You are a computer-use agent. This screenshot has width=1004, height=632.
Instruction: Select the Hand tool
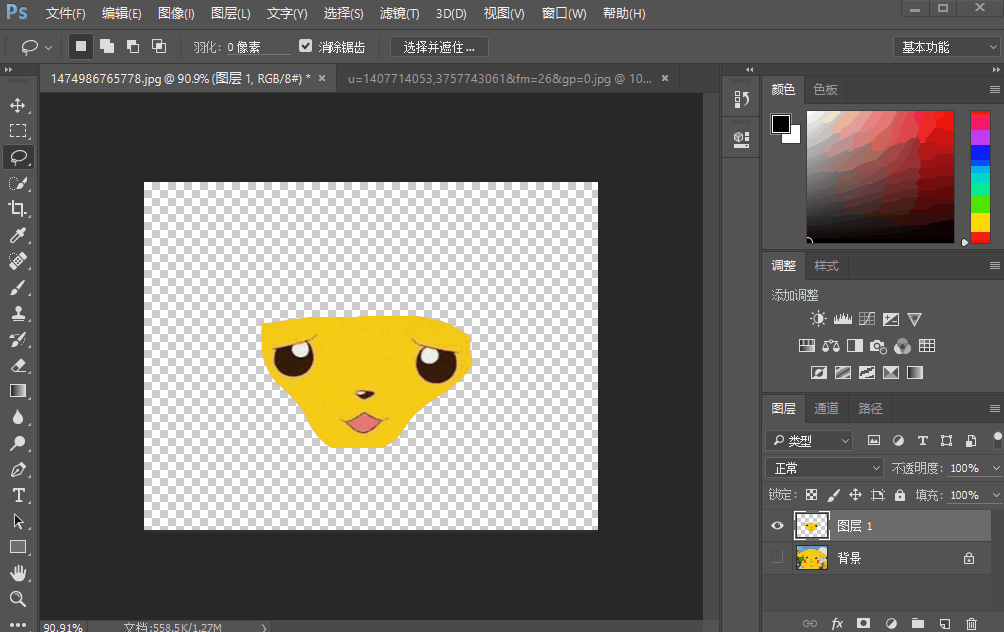[18, 573]
